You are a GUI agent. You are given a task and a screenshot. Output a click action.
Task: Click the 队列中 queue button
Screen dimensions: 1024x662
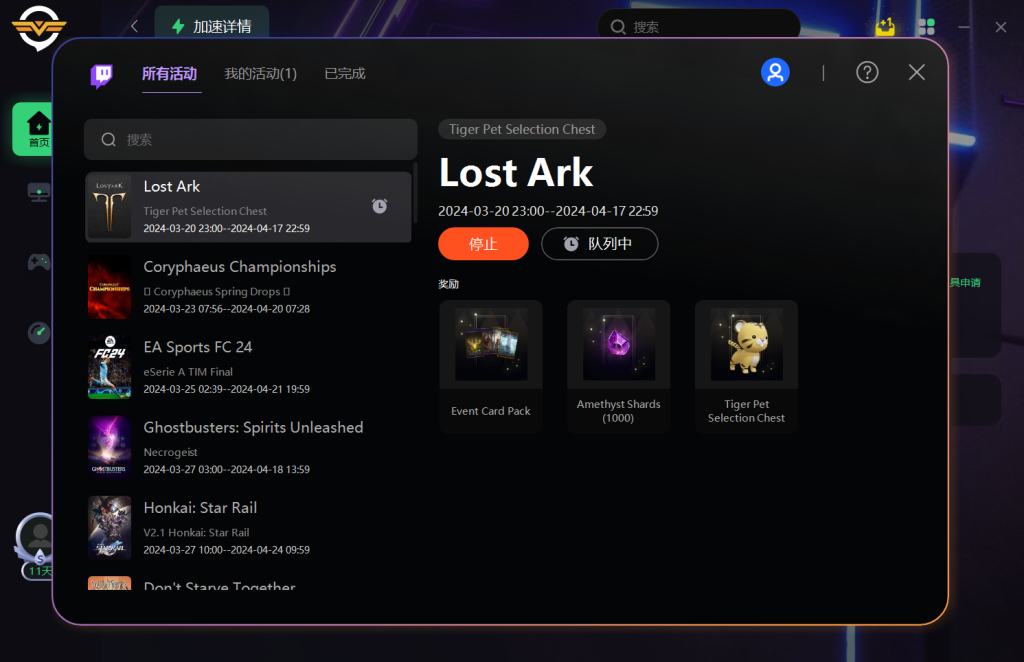click(600, 244)
